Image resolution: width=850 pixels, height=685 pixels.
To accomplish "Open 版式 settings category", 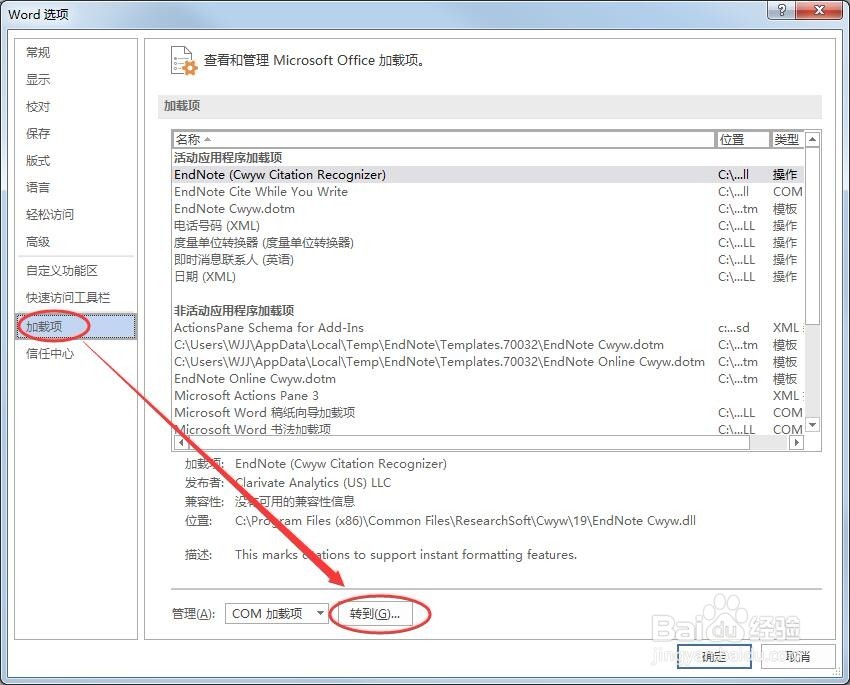I will 38,160.
